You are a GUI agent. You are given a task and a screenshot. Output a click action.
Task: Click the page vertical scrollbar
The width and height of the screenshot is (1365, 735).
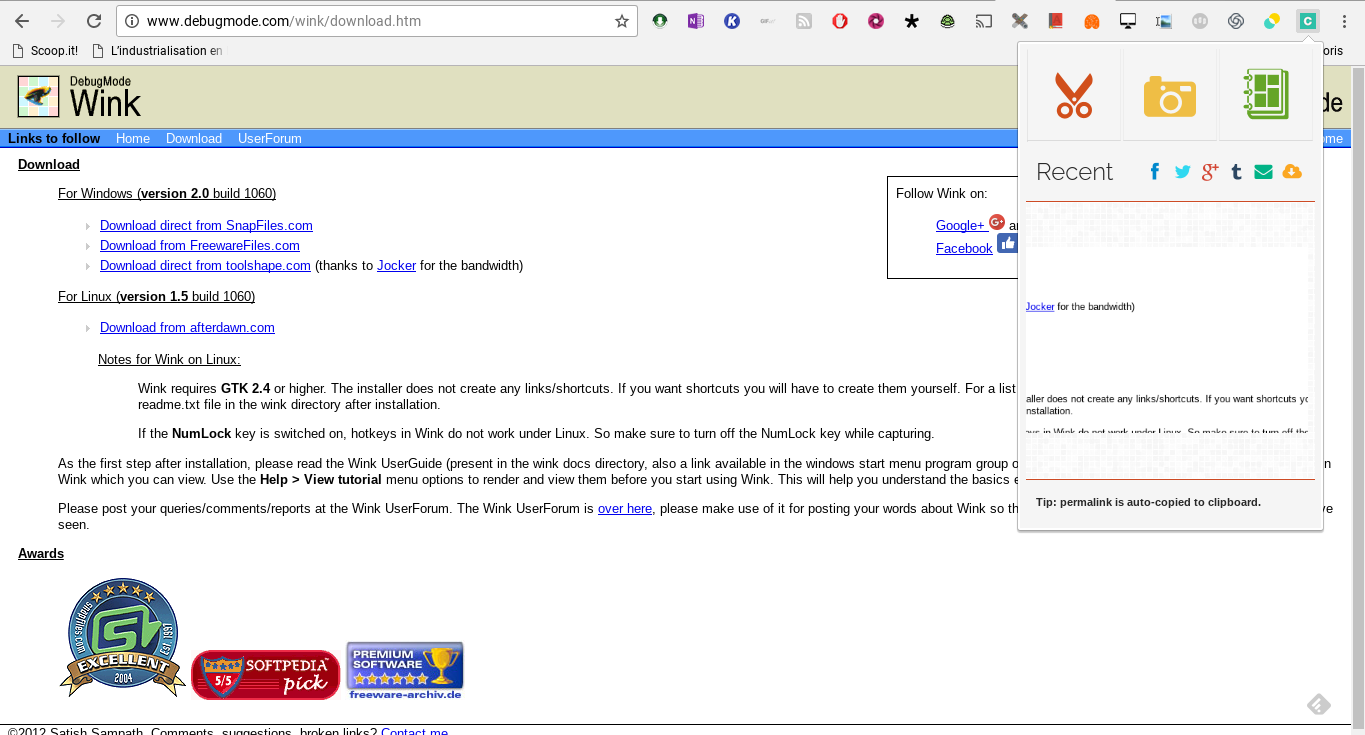(1358, 400)
